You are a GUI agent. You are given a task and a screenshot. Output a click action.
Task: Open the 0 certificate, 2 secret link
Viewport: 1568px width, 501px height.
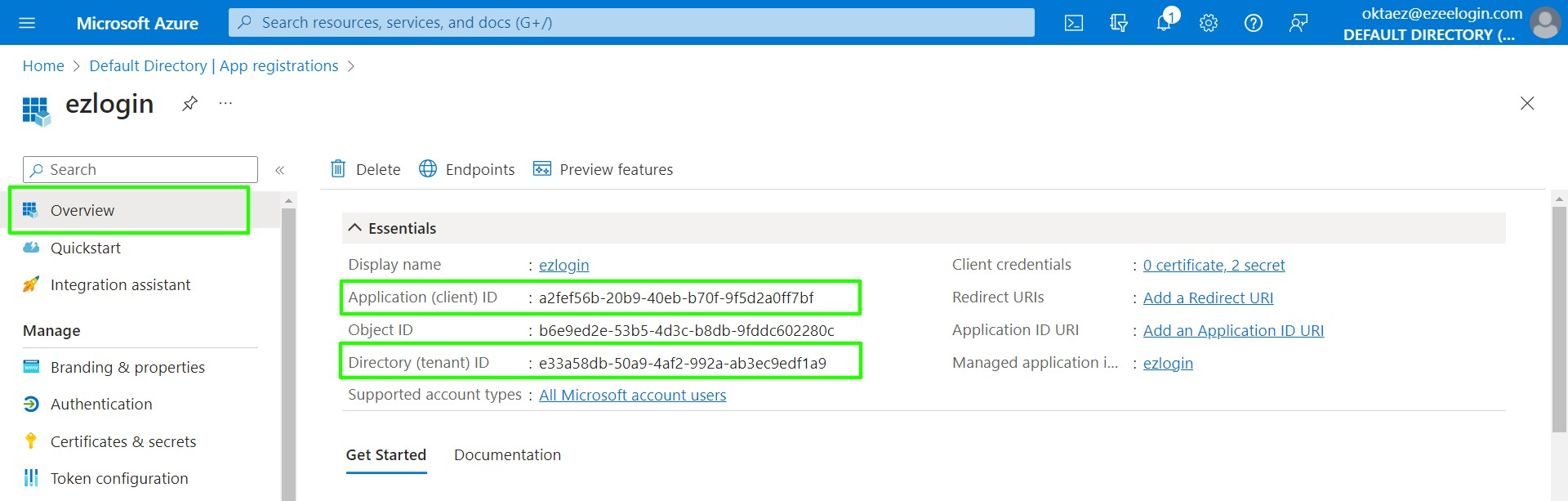(x=1214, y=265)
